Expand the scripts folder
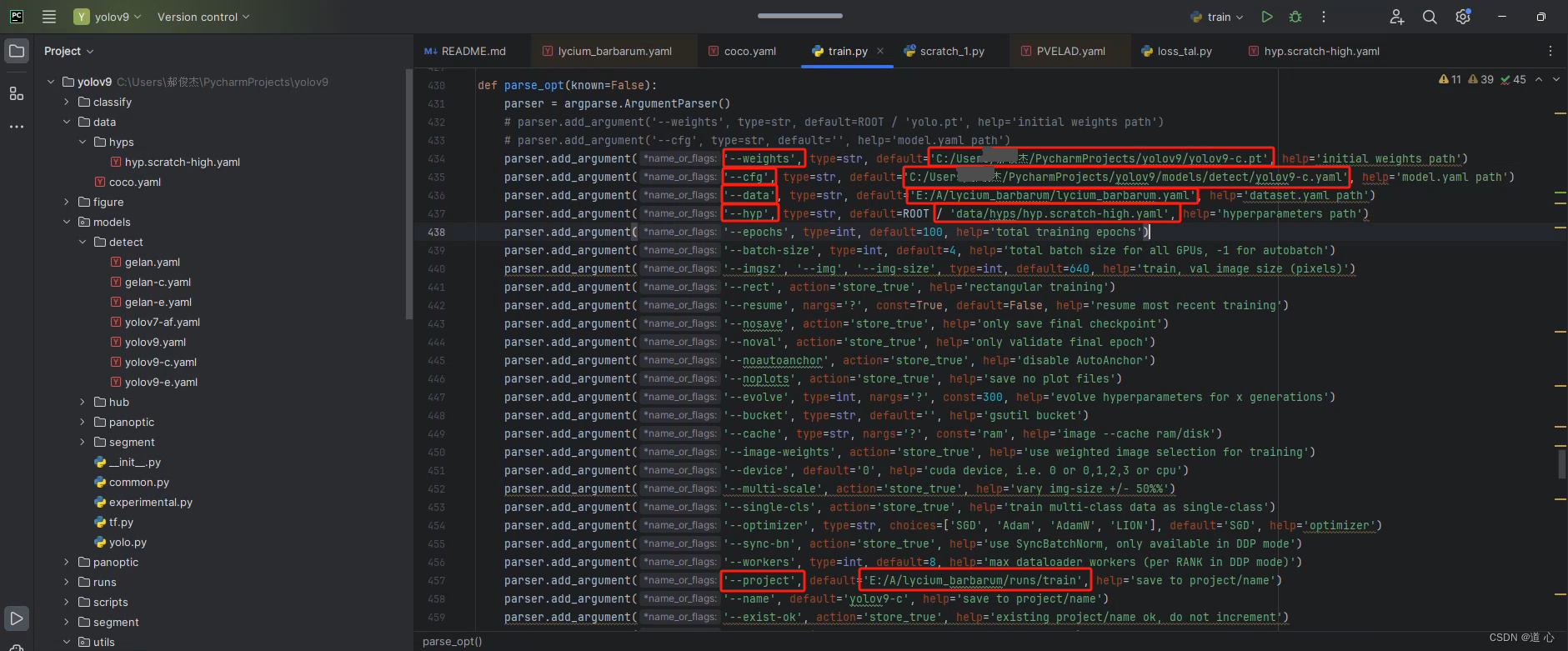 pos(67,602)
